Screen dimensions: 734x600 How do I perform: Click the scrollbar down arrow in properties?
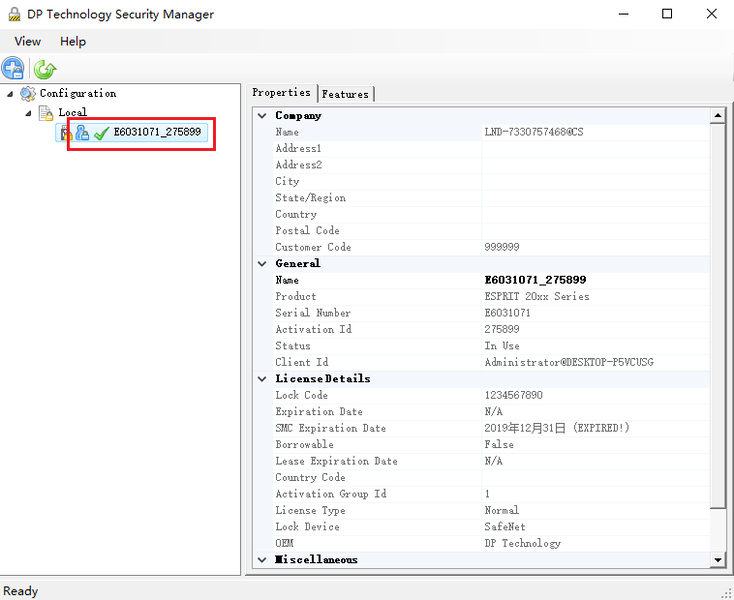coord(718,559)
